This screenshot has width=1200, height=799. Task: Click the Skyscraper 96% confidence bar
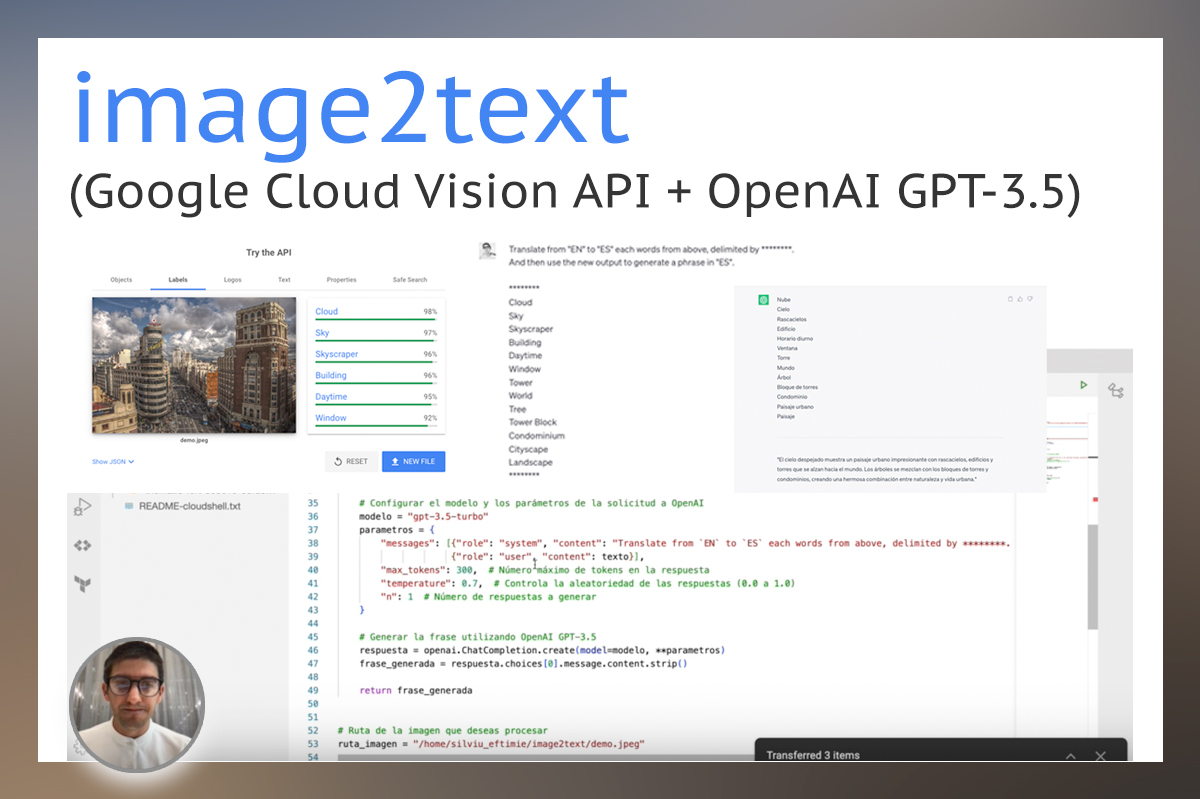(x=376, y=362)
